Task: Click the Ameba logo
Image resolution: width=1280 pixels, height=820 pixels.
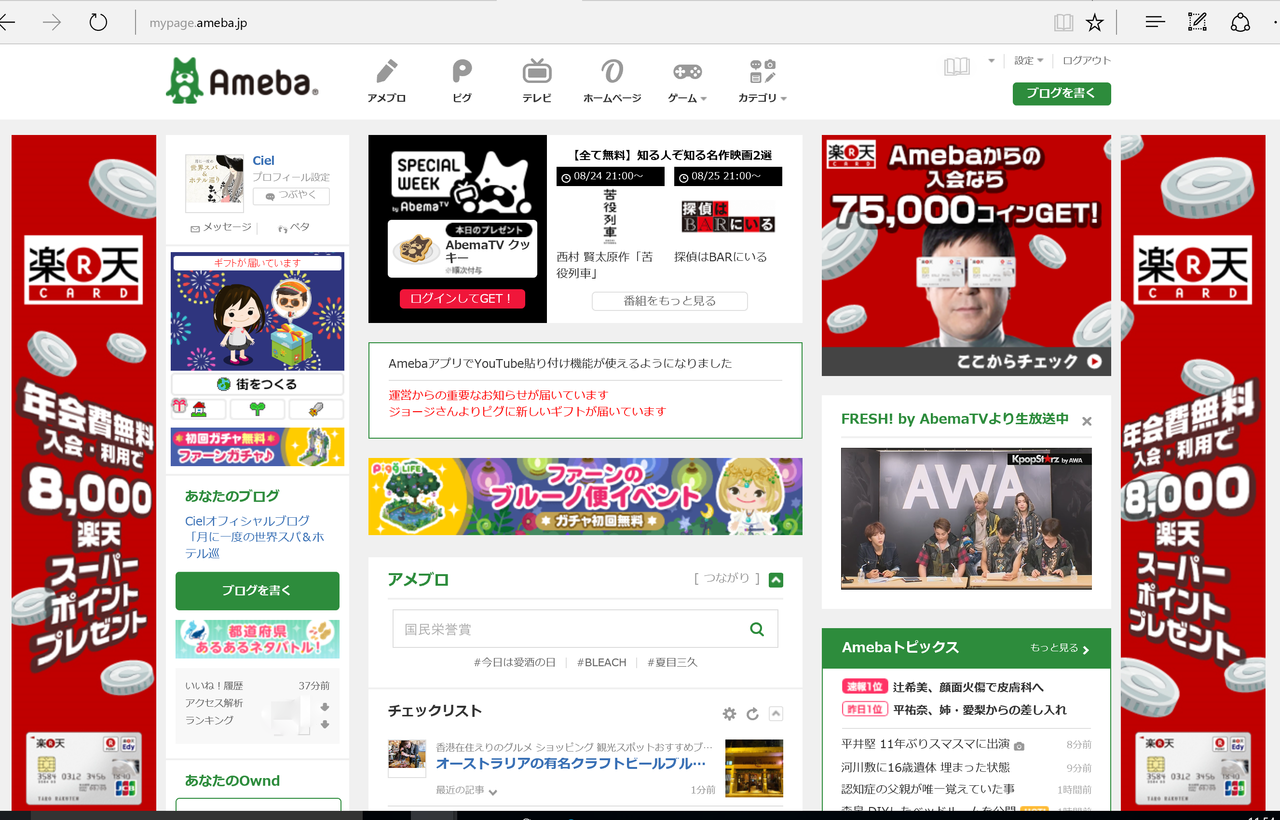Action: click(x=242, y=81)
